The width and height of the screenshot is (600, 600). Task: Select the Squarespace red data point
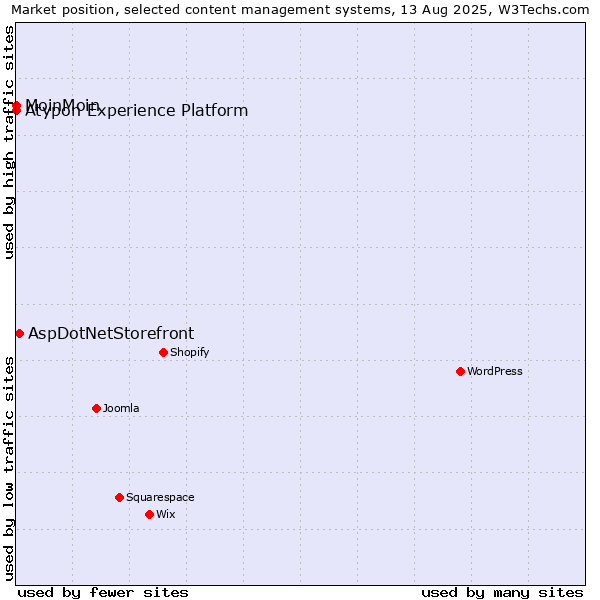[119, 497]
